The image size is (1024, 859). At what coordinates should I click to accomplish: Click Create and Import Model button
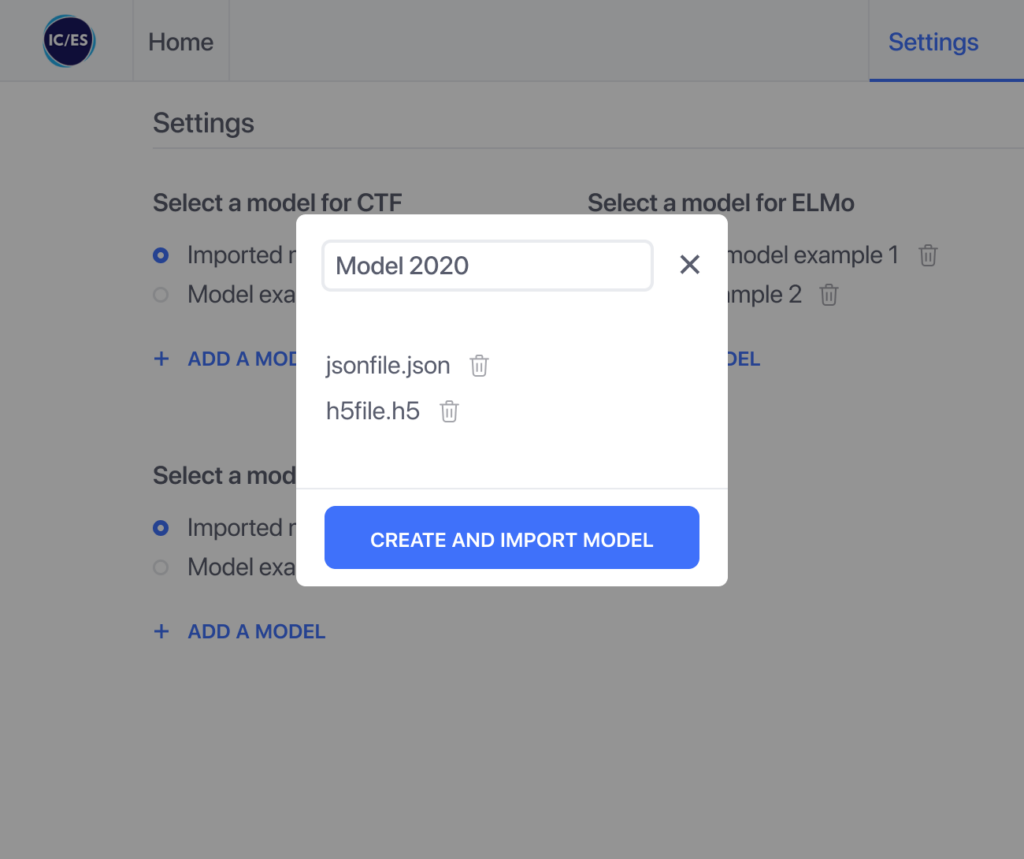point(512,538)
